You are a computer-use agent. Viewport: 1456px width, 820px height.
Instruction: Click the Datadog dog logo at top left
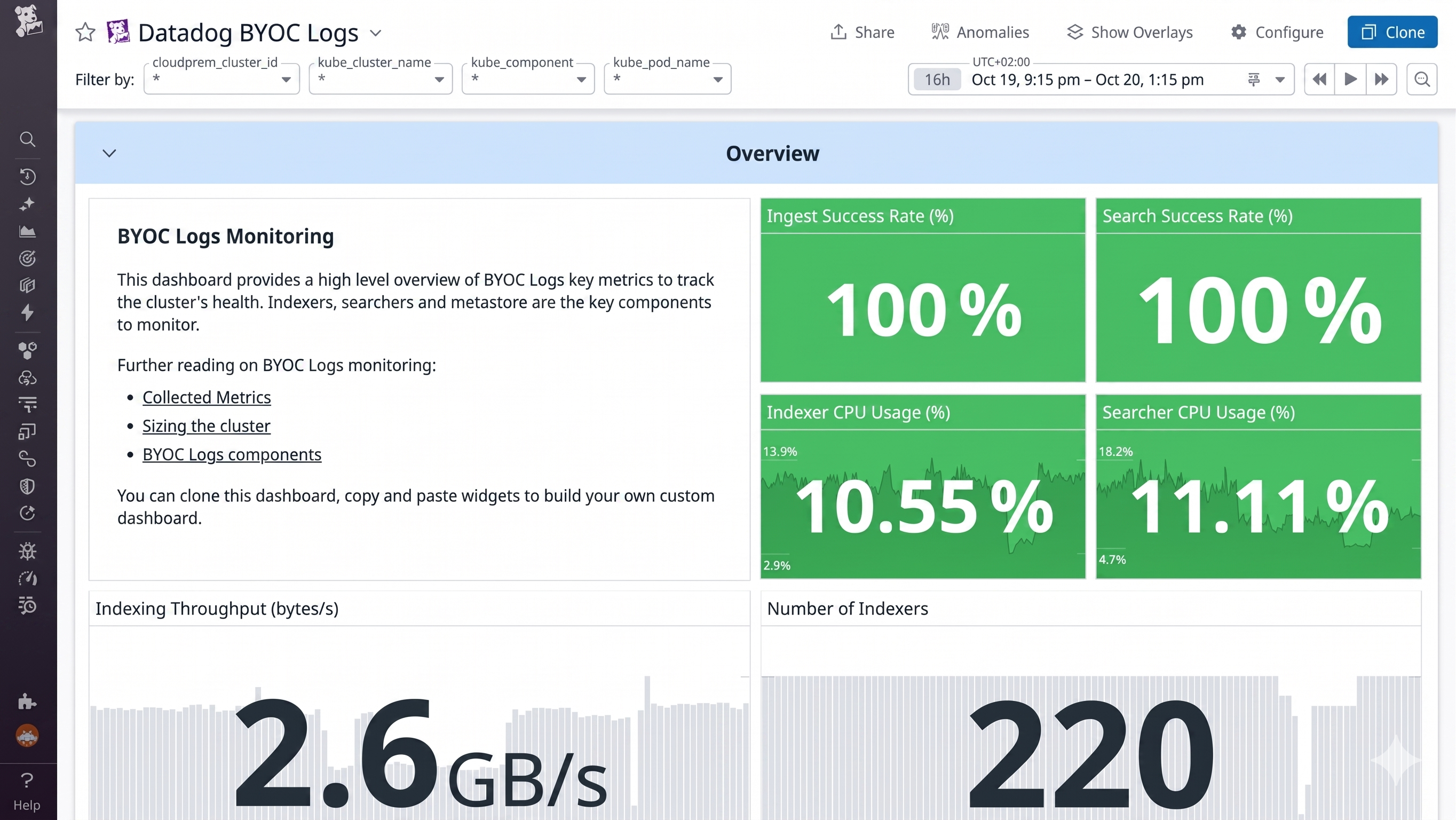27,21
